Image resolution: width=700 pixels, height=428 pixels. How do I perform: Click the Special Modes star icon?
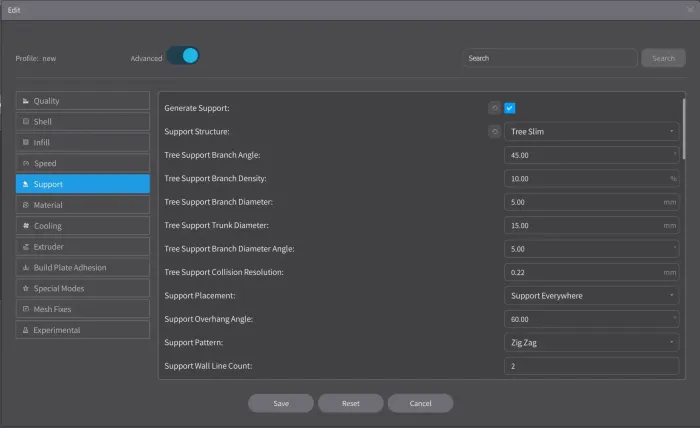26,288
